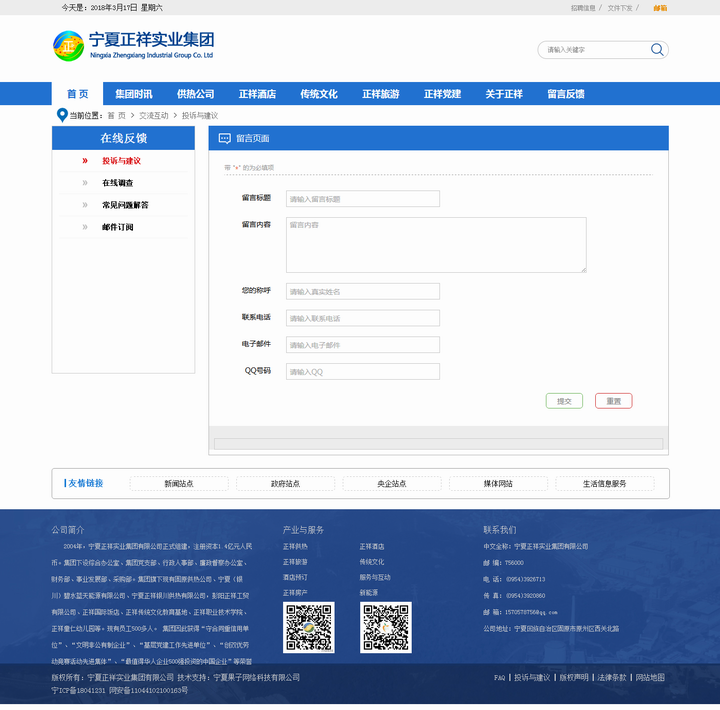Screen dimensions: 720x710
Task: Open the 首页 navigation tab
Action: (77, 94)
